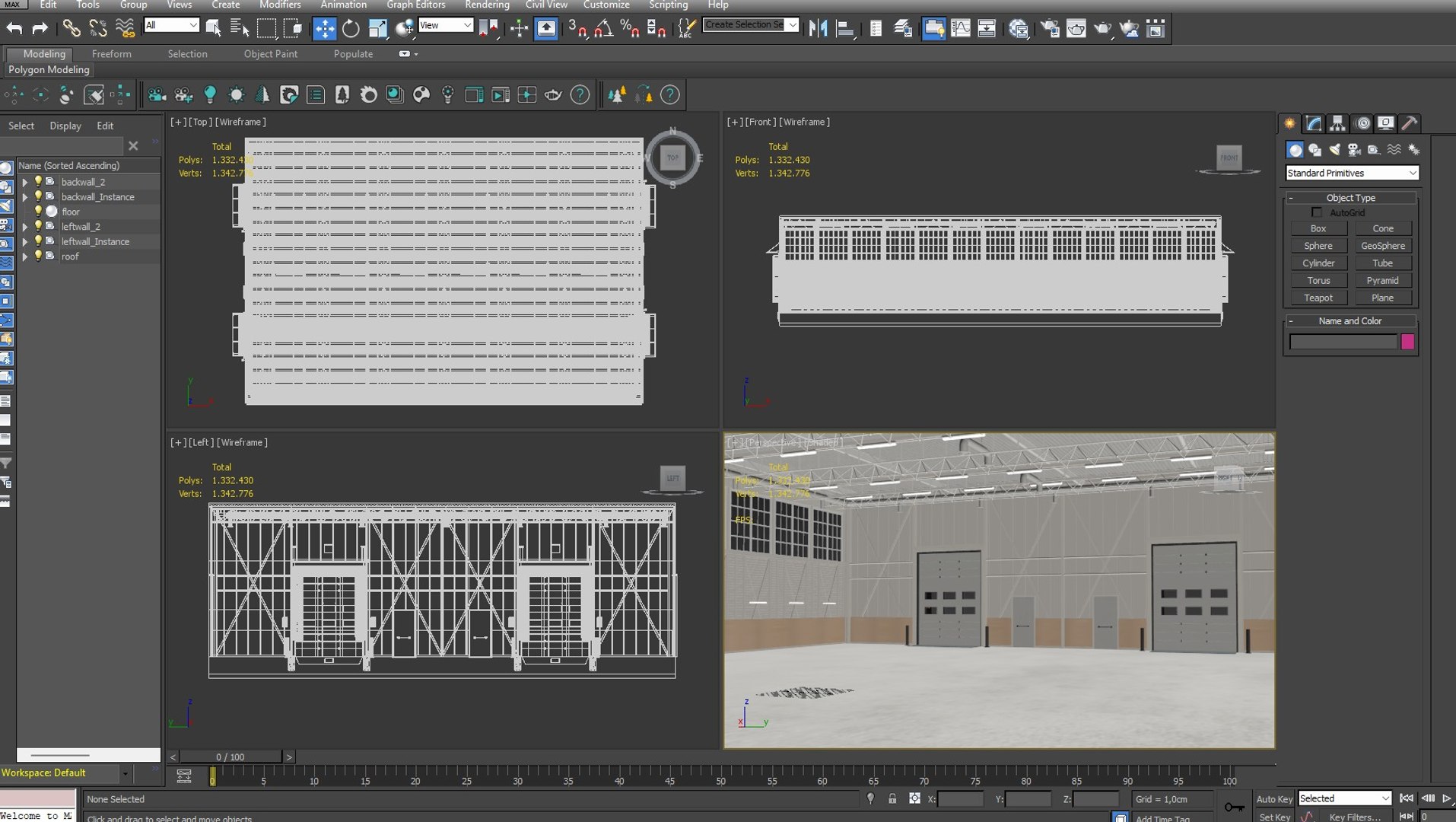
Task: Enable the AutoGrid checkbox
Action: 1316,212
